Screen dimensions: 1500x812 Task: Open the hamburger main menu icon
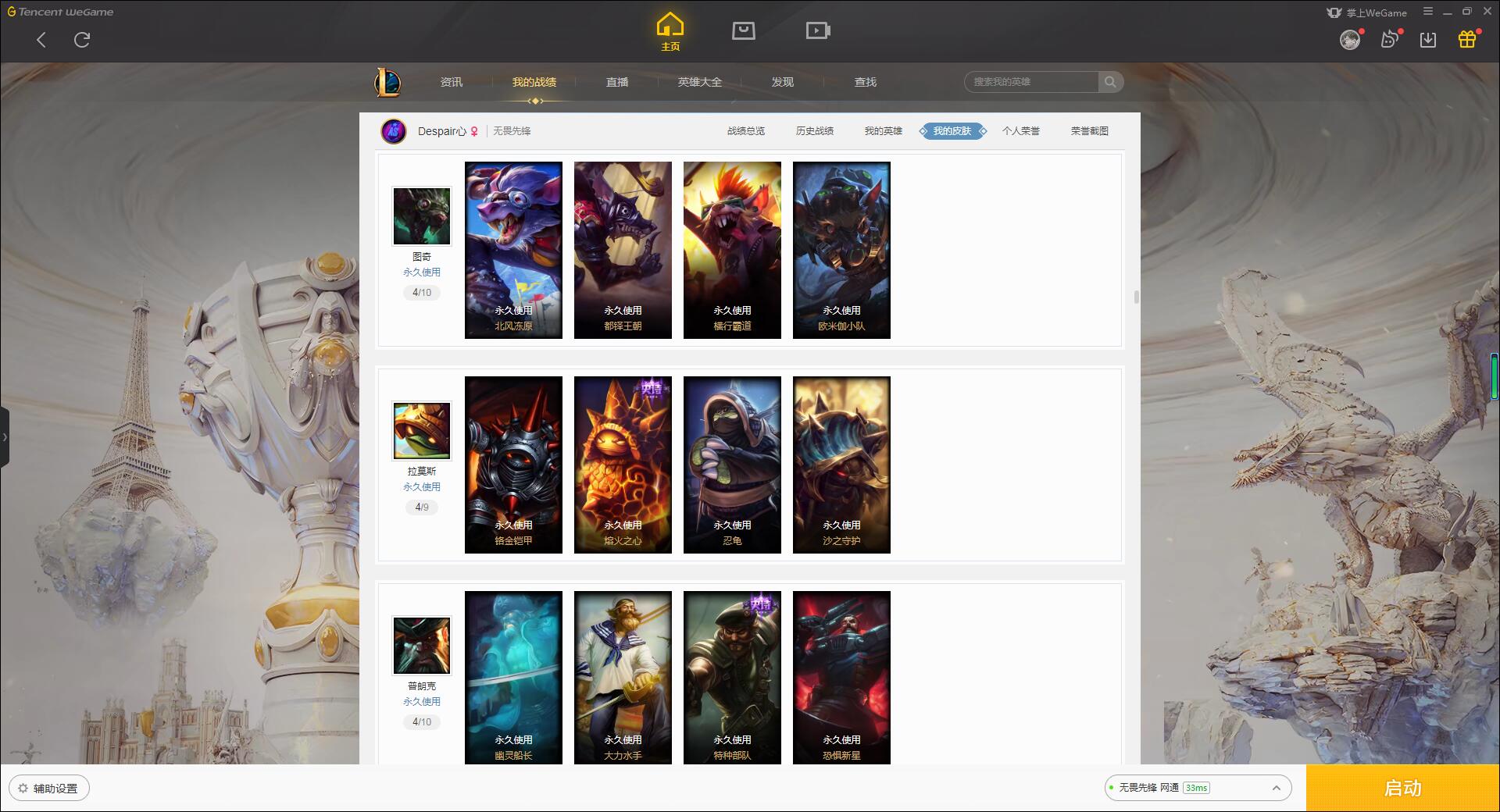click(1428, 12)
